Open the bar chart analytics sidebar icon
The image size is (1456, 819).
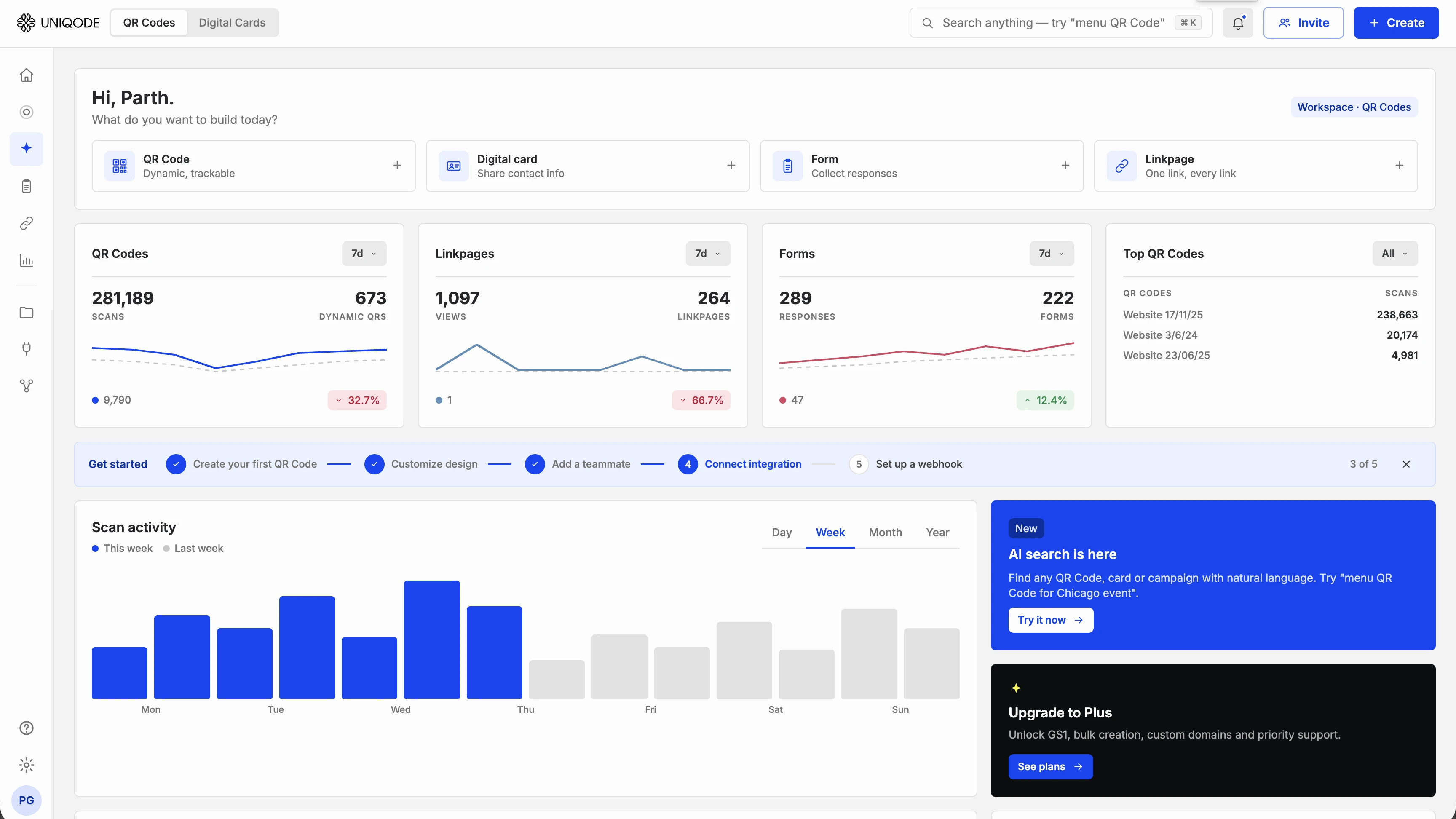pos(27,260)
